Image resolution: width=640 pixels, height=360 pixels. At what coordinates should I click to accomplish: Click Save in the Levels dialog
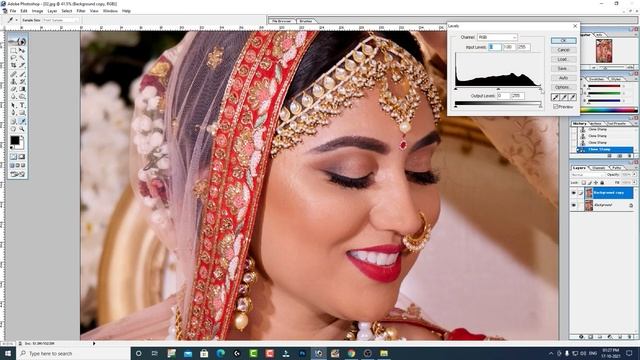(x=563, y=69)
